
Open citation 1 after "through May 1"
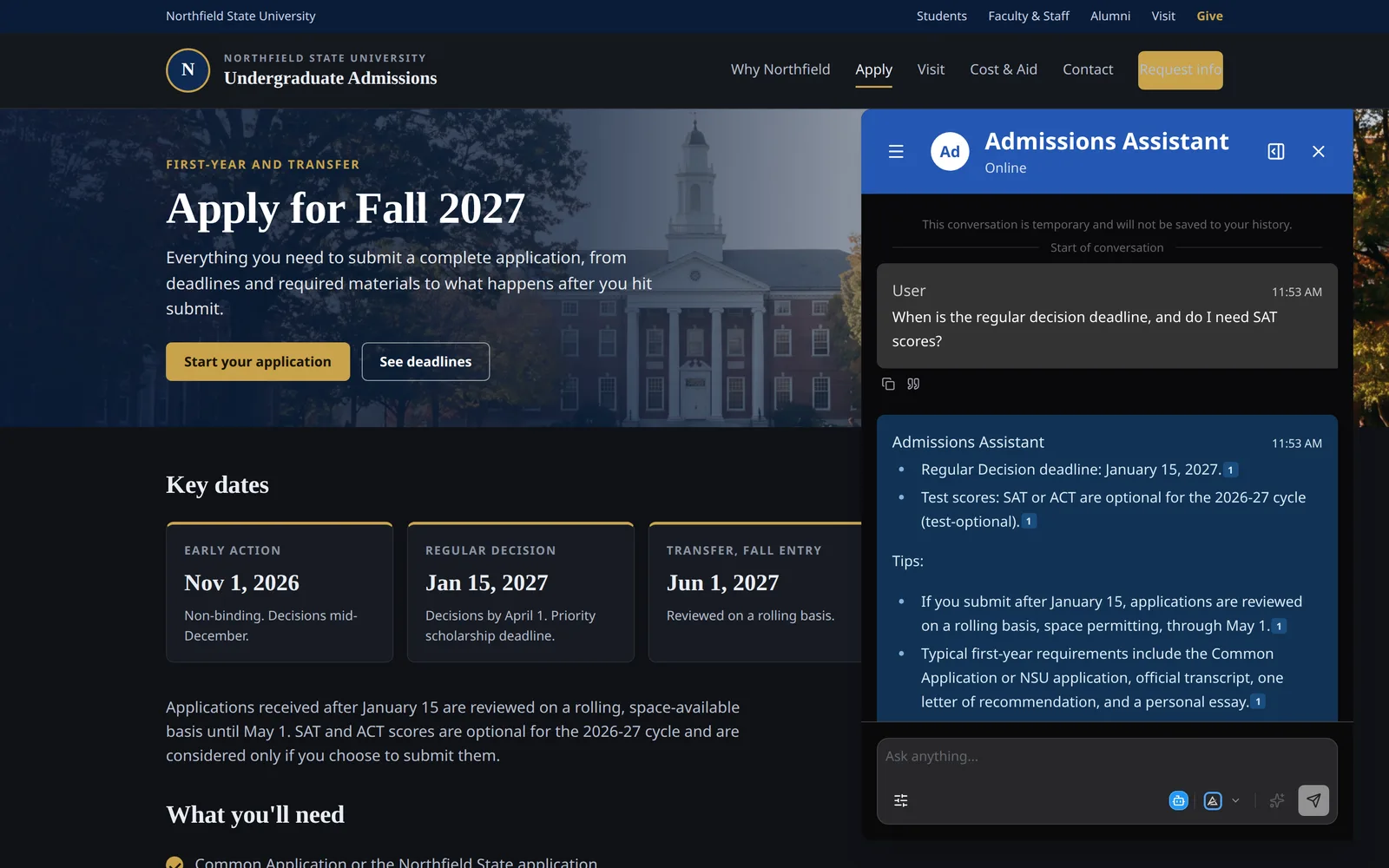point(1279,626)
